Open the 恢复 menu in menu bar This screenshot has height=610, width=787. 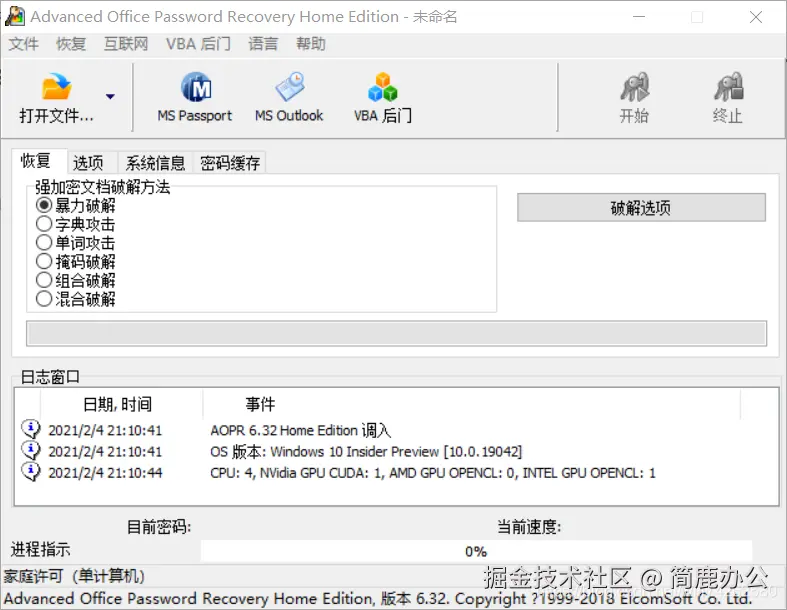point(71,44)
